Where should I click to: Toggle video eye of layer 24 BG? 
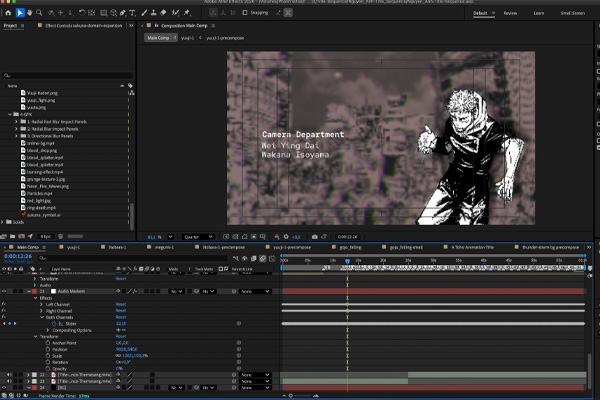4,388
